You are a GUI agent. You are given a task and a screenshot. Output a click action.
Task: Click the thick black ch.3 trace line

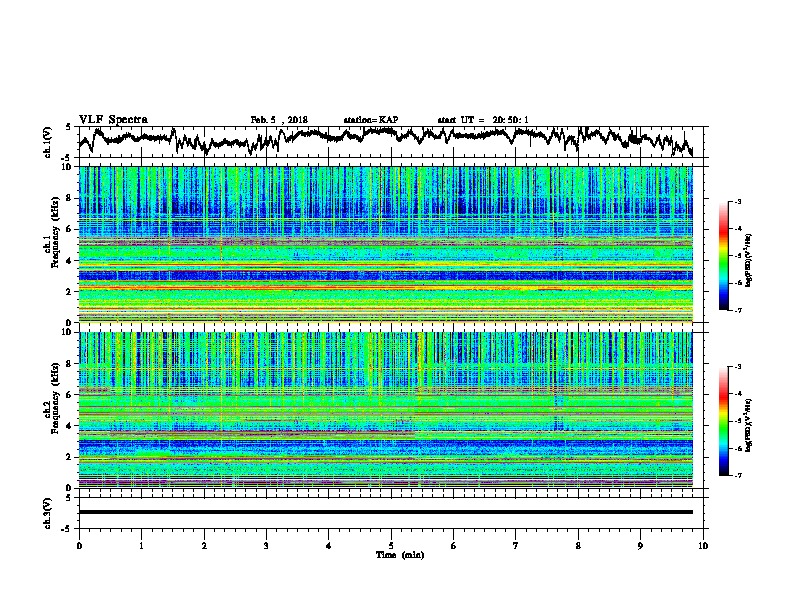(386, 512)
